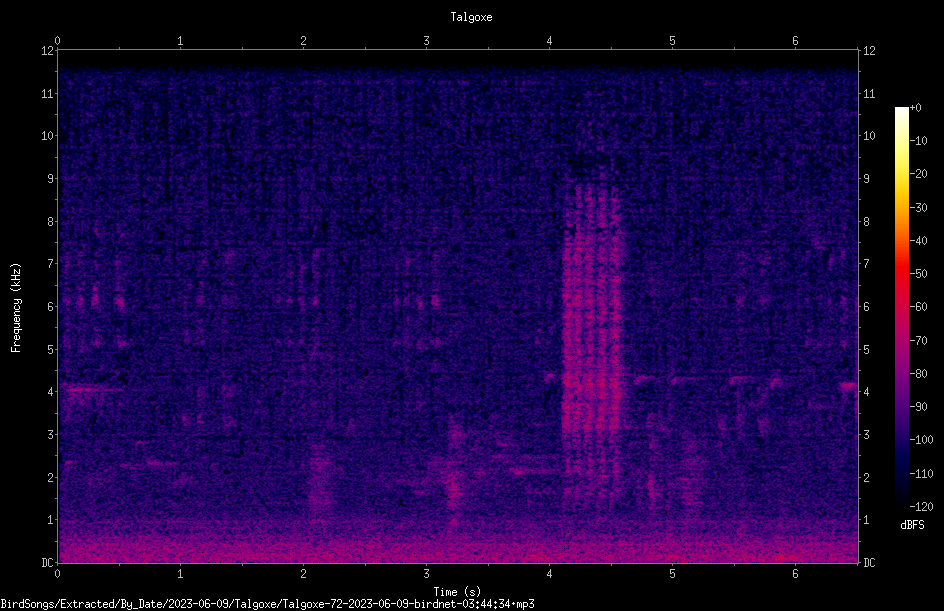Click the +0 value on the color scale
944x611 pixels.
(x=915, y=108)
